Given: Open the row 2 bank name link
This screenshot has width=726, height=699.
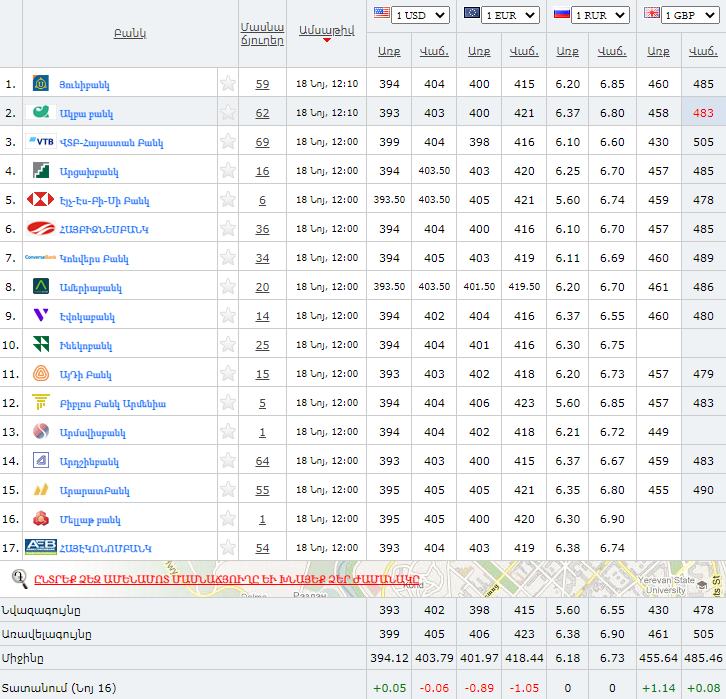Looking at the screenshot, I should [86, 113].
